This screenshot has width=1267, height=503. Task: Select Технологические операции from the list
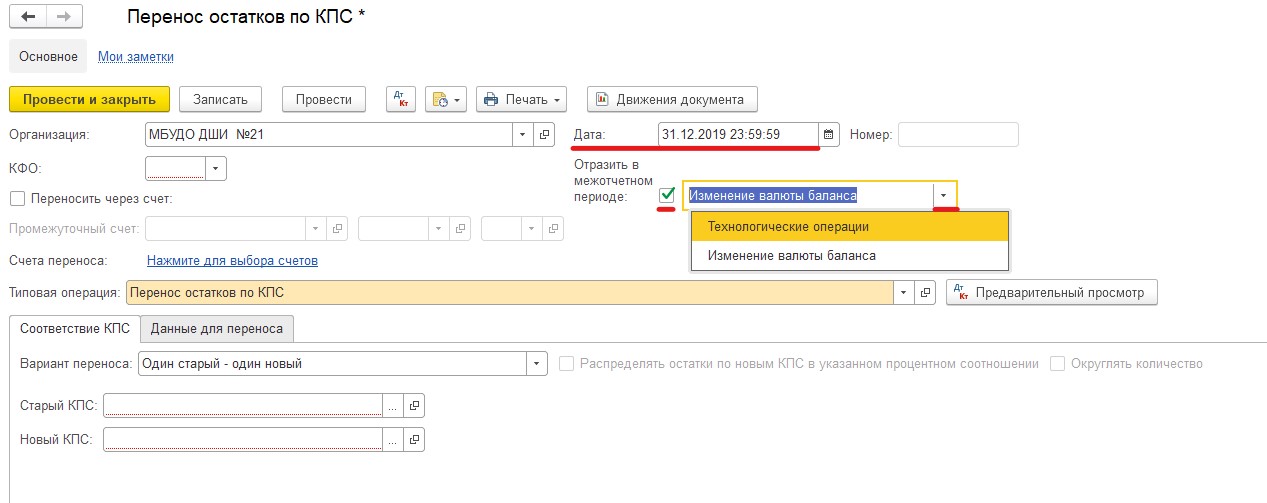click(x=788, y=227)
